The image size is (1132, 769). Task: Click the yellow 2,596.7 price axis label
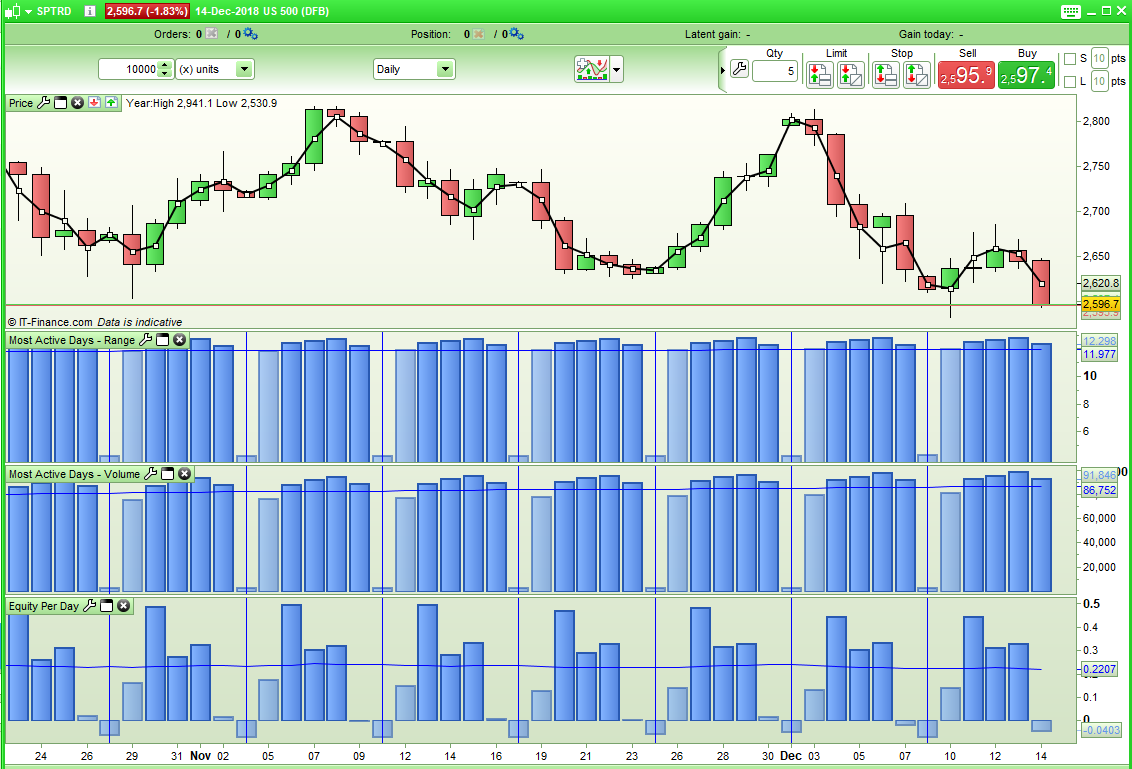[x=1101, y=304]
